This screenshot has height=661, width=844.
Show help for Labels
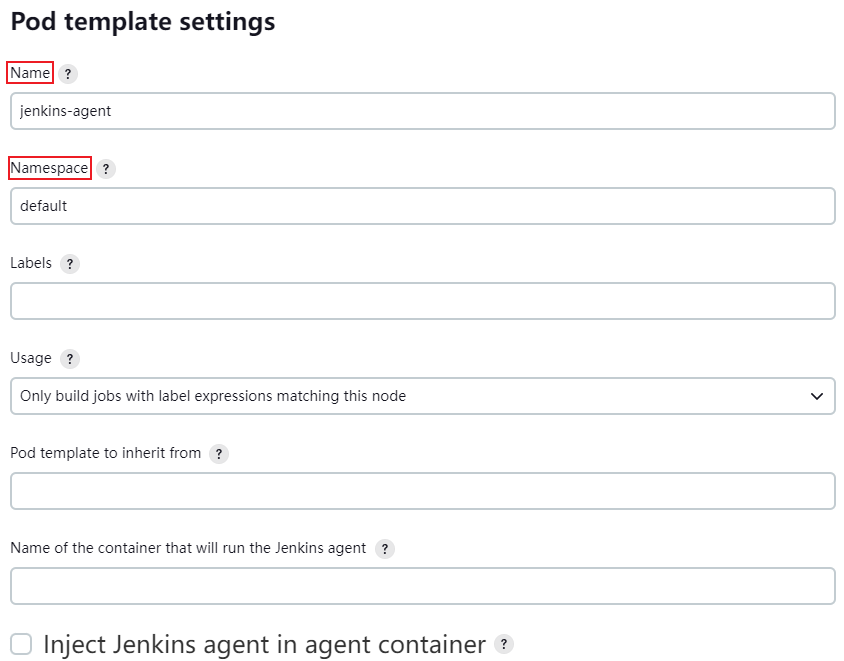pos(70,264)
